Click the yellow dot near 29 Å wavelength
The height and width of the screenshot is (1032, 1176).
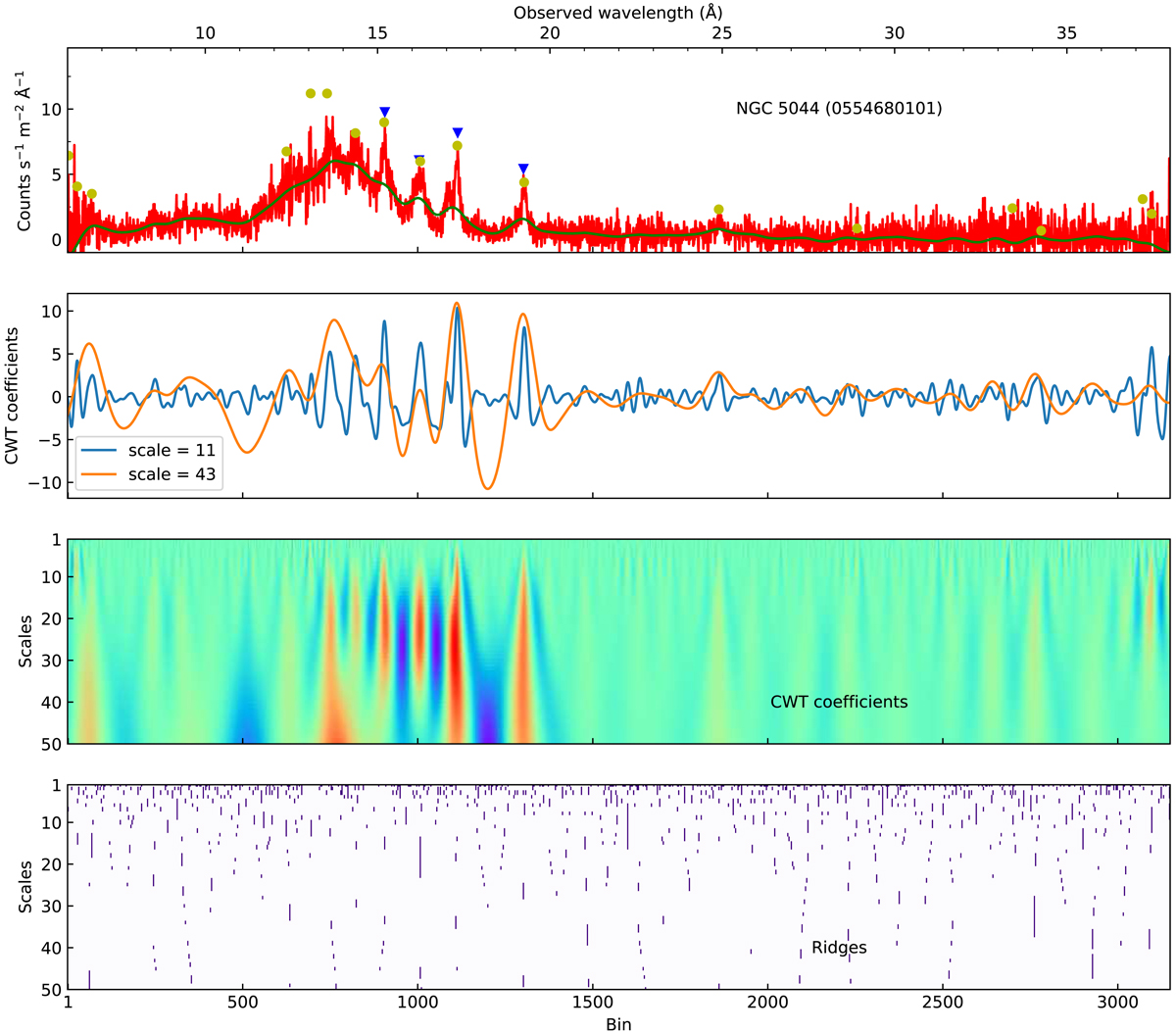click(x=857, y=228)
